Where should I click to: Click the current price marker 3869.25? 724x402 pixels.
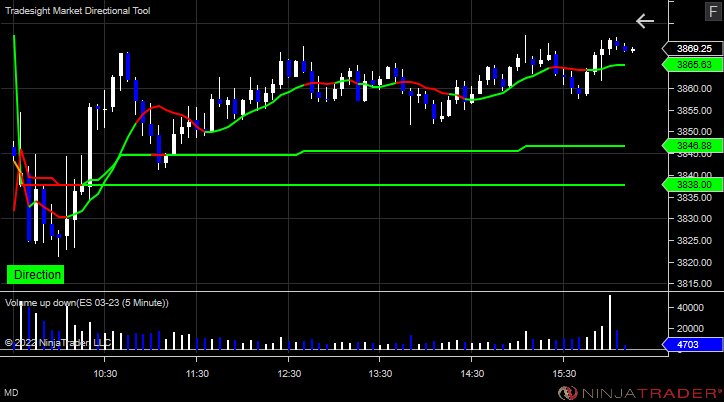click(x=694, y=48)
